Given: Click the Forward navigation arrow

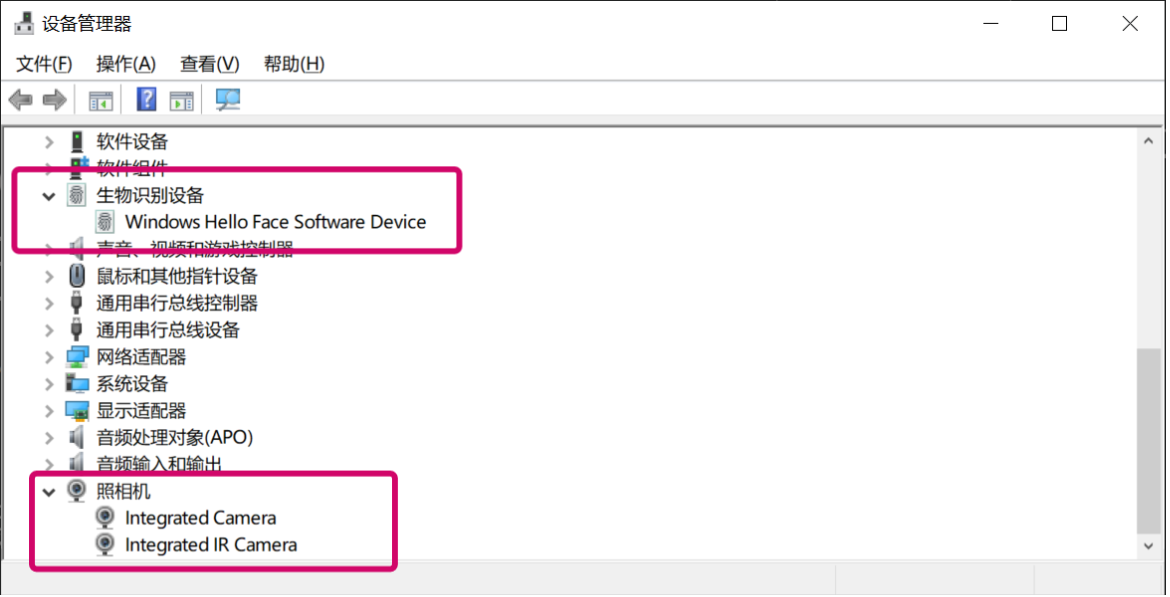Looking at the screenshot, I should [55, 98].
